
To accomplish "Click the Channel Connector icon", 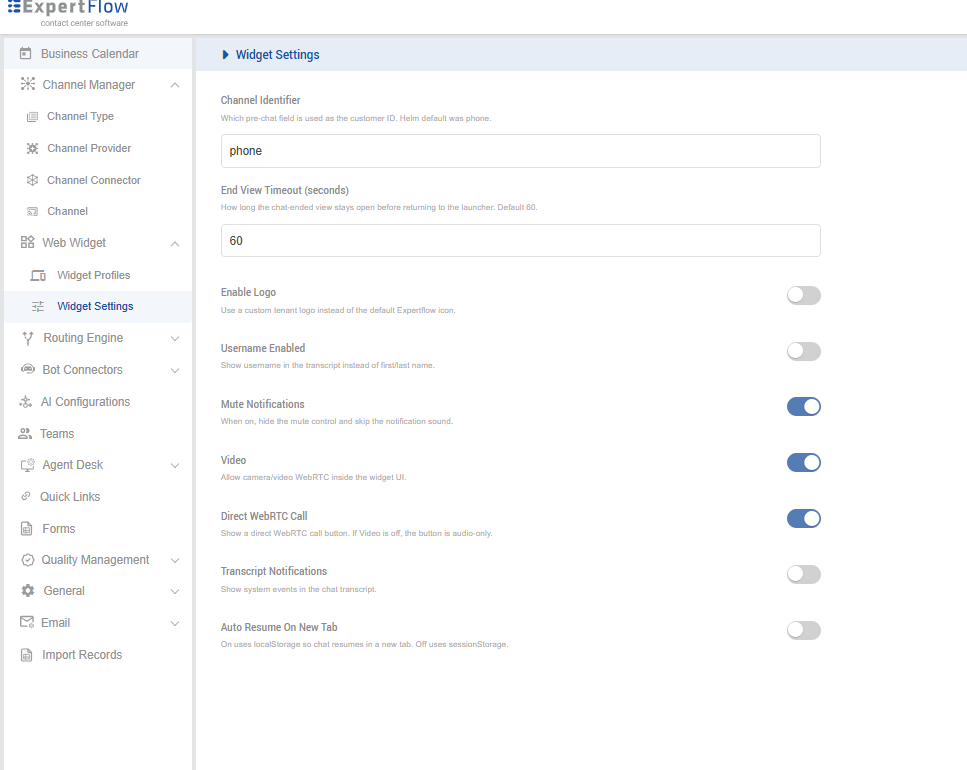I will pos(33,180).
